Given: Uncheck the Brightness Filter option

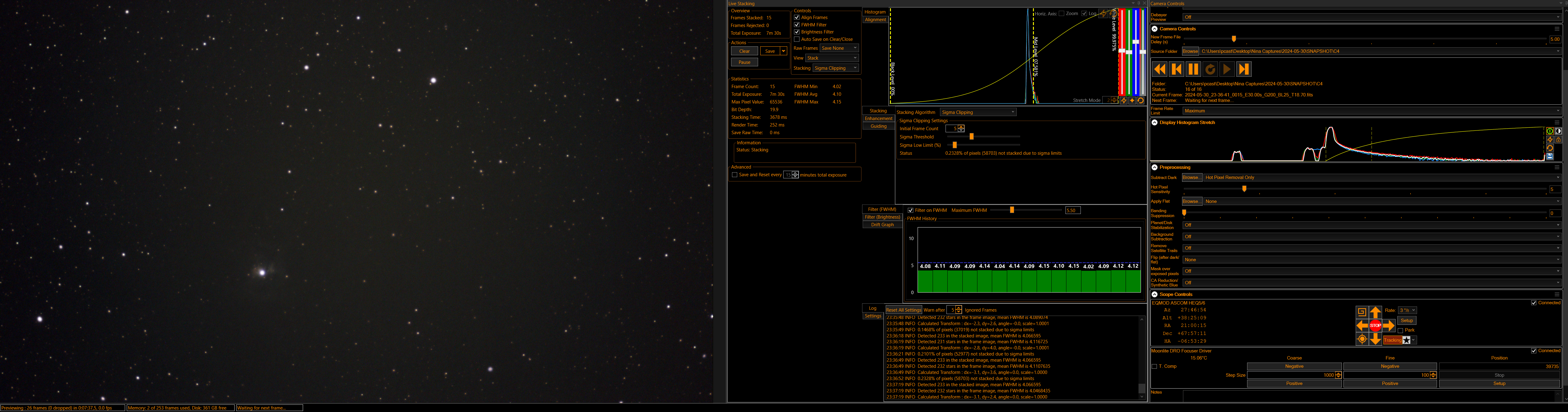Looking at the screenshot, I should coord(797,32).
